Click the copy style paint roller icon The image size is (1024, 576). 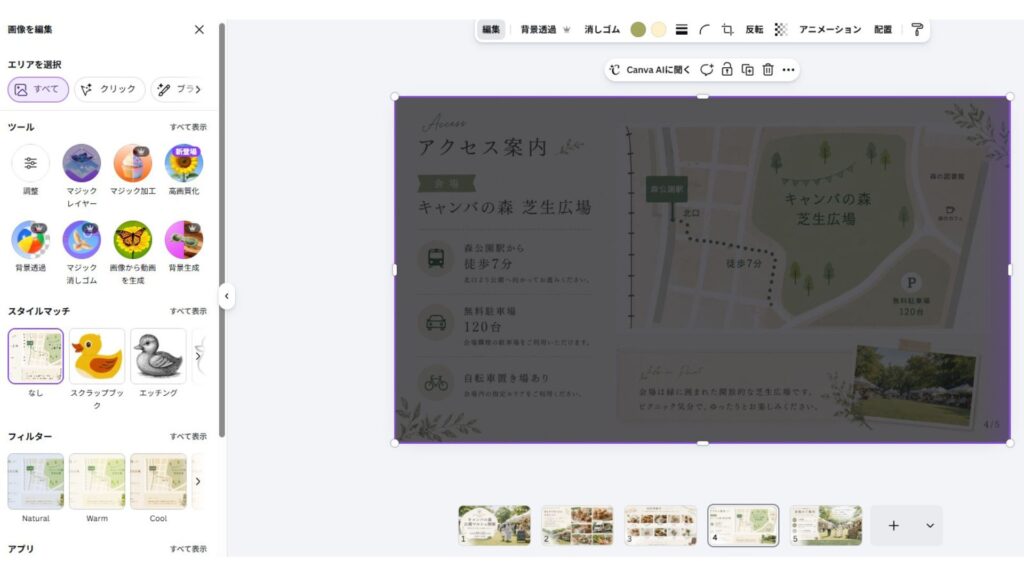click(917, 29)
